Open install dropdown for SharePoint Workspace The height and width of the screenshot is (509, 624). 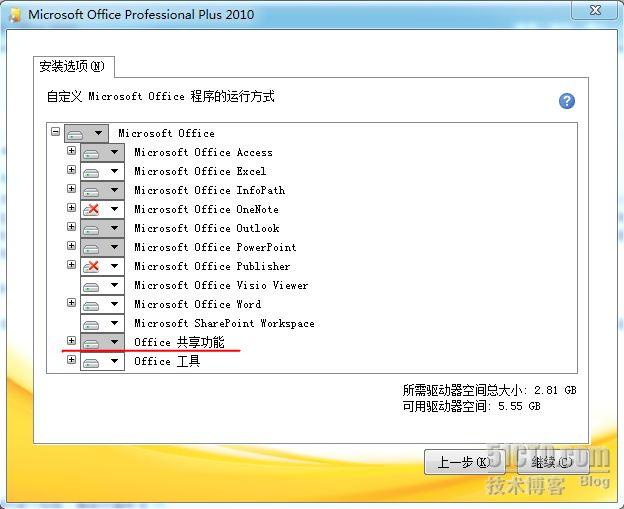(102, 324)
